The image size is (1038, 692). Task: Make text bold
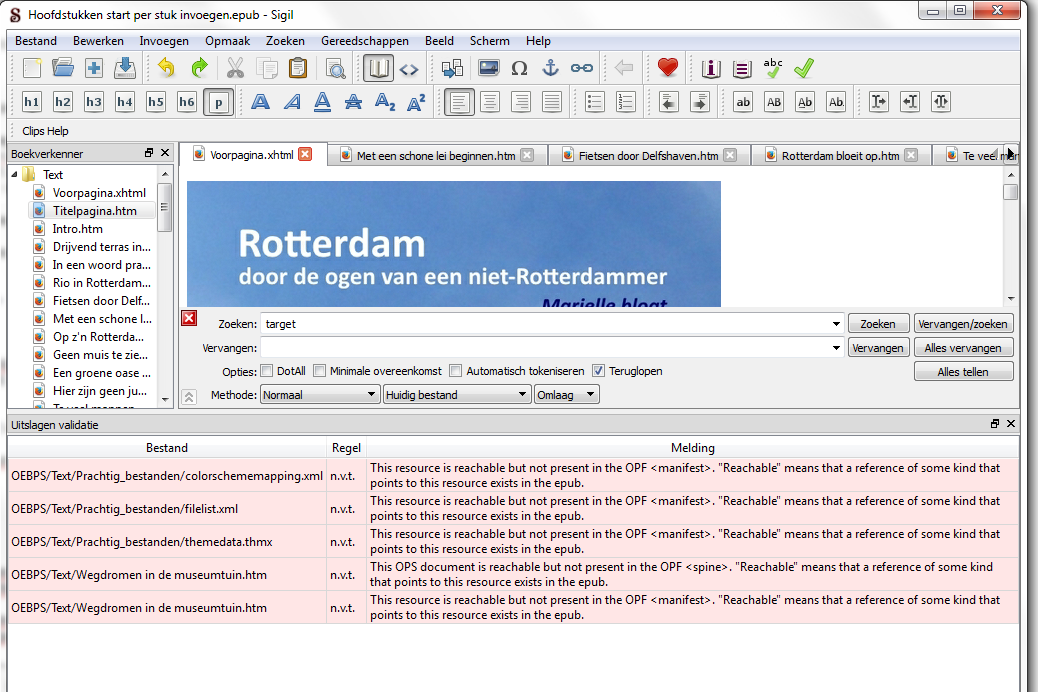(x=260, y=102)
